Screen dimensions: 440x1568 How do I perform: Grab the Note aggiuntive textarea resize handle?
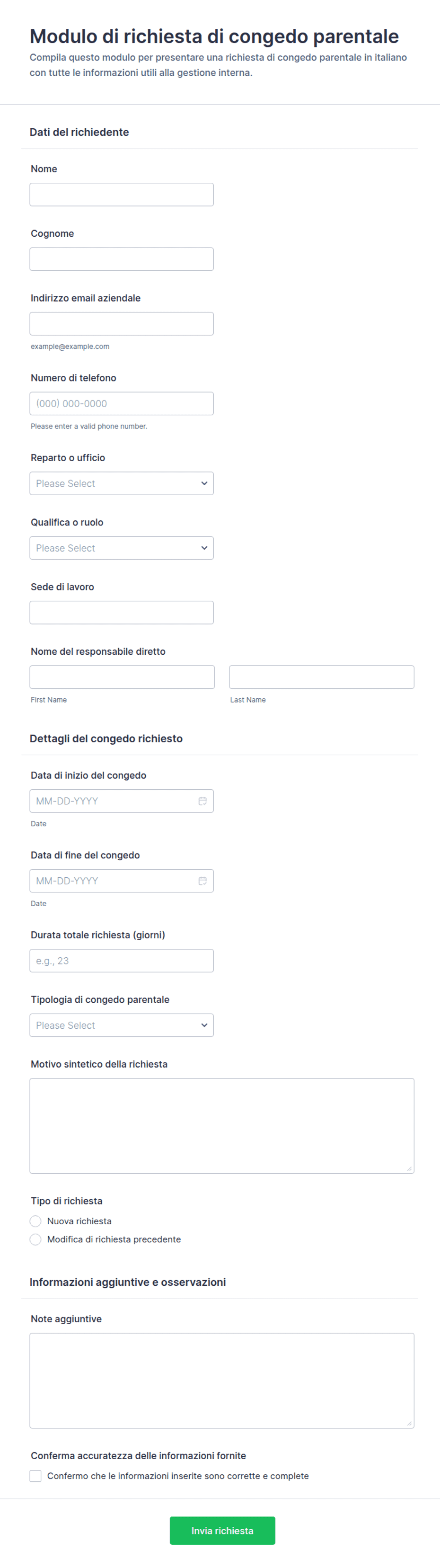pos(410,1423)
